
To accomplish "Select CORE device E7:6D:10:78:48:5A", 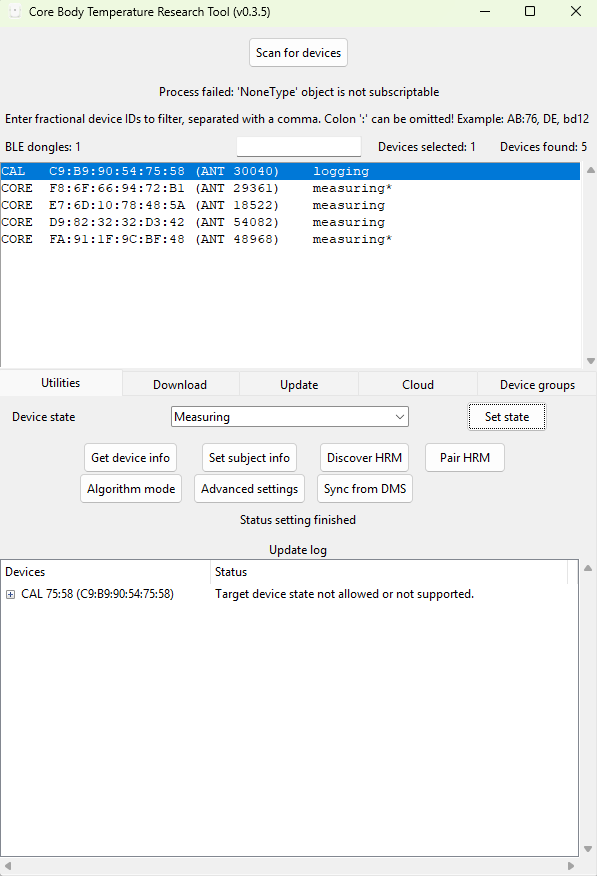I will [x=290, y=205].
